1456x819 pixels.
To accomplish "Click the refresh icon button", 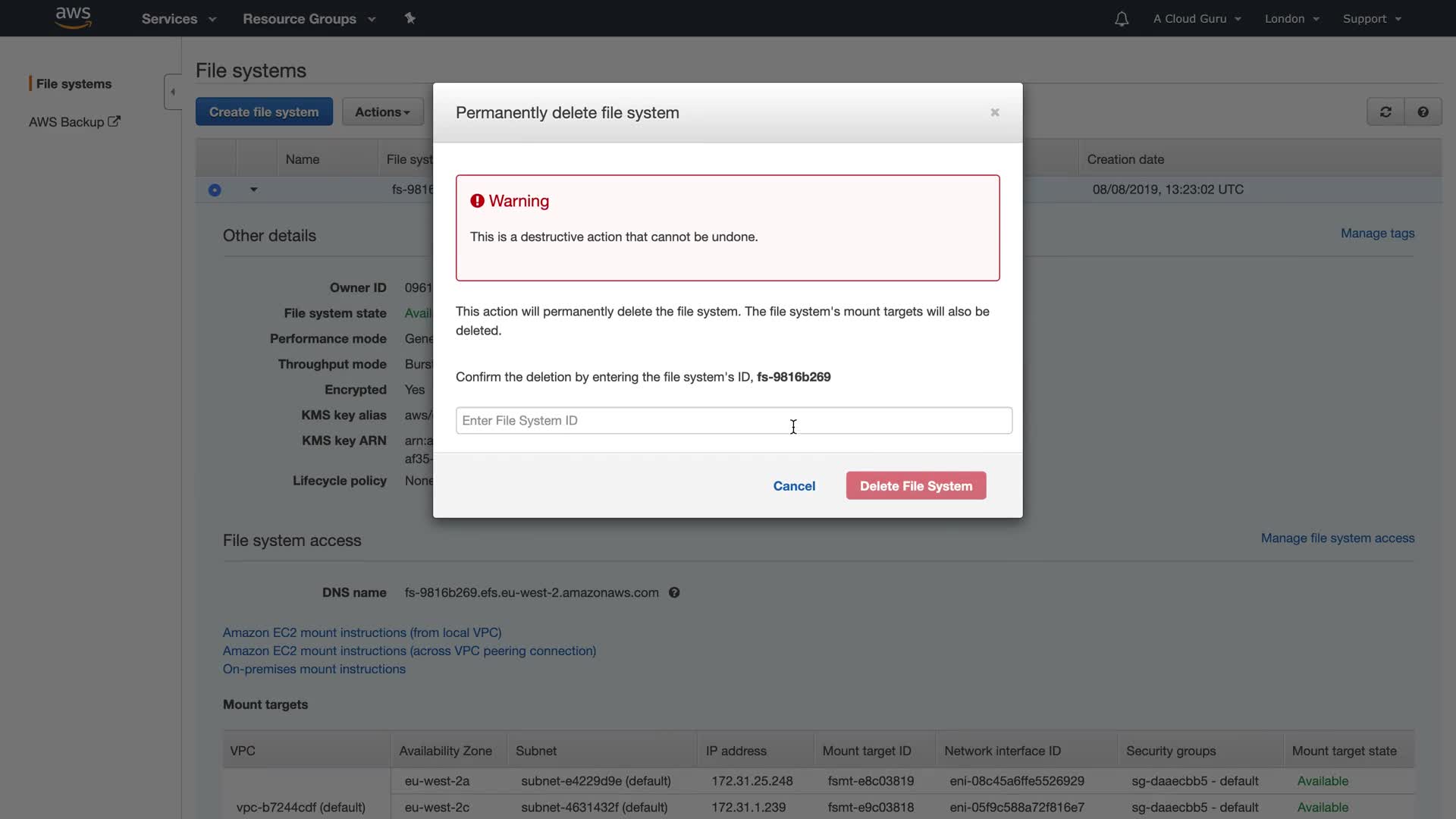I will click(1385, 112).
